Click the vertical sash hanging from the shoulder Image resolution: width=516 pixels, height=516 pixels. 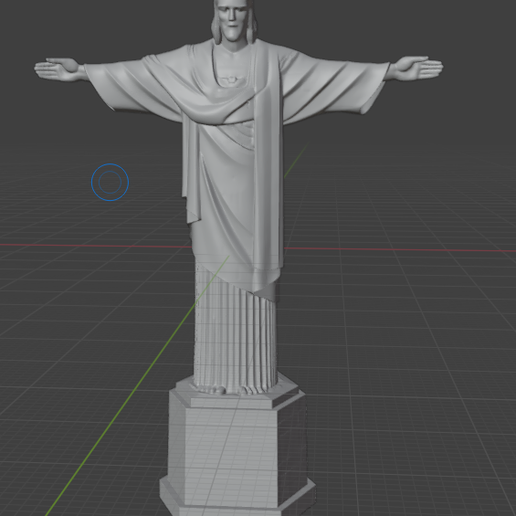268,167
